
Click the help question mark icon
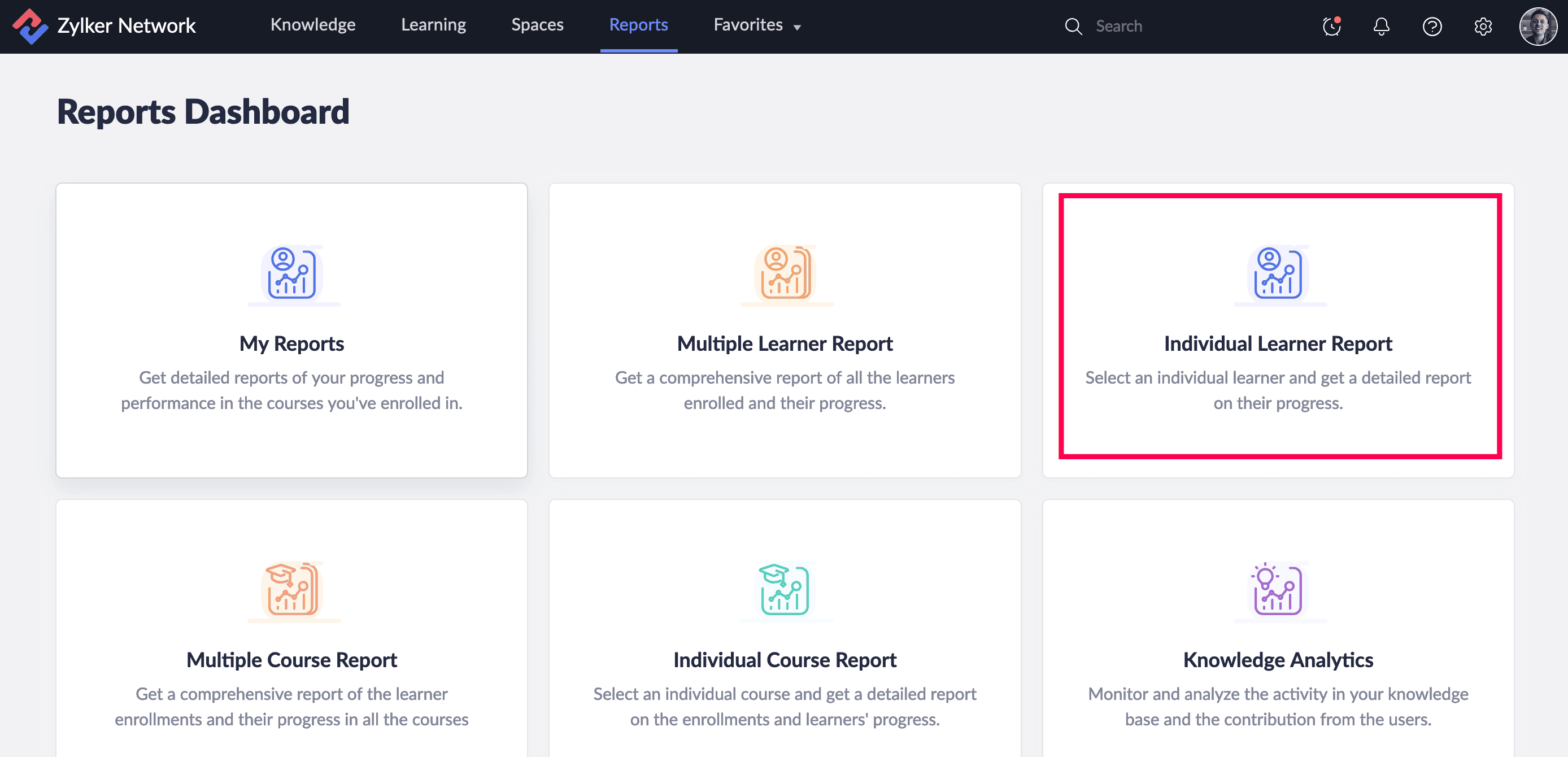(x=1432, y=26)
